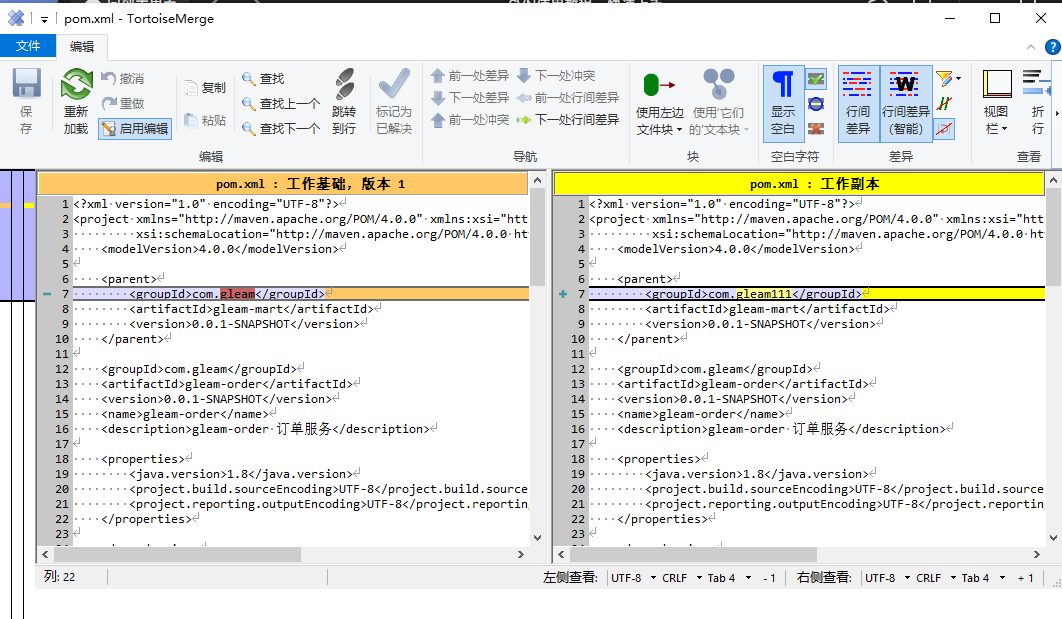Click right line 14 version 0.0.1-SNAPSHOT
Image resolution: width=1062 pixels, height=619 pixels.
(733, 399)
